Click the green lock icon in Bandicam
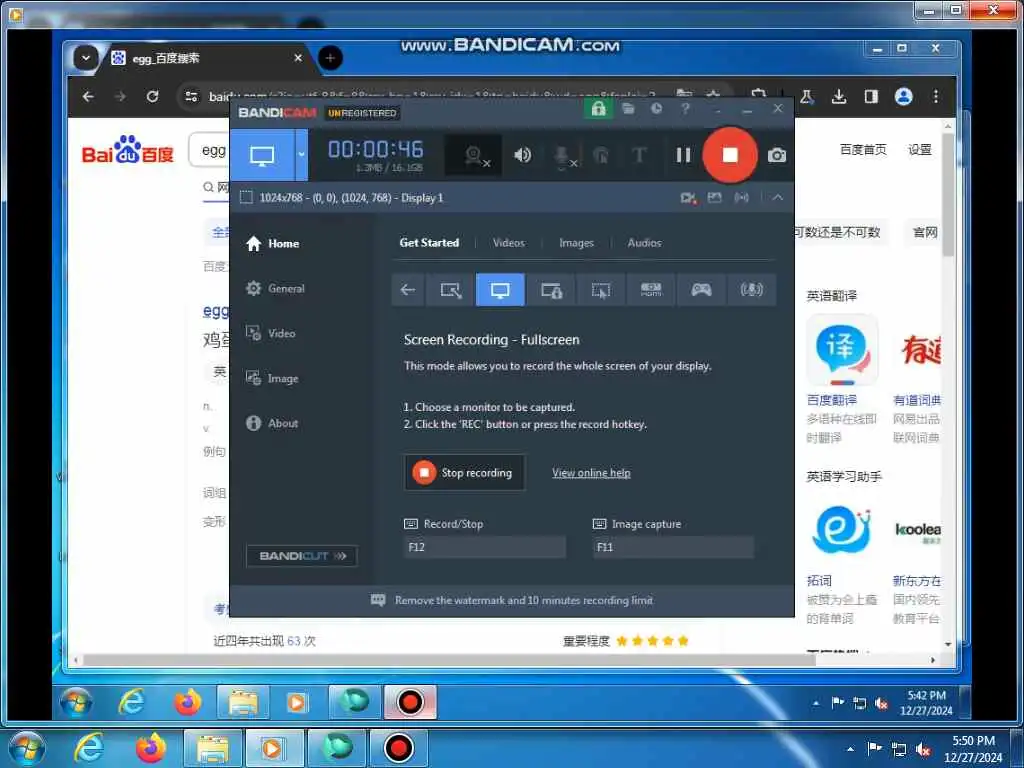Screen dimensions: 1024x768 [598, 109]
